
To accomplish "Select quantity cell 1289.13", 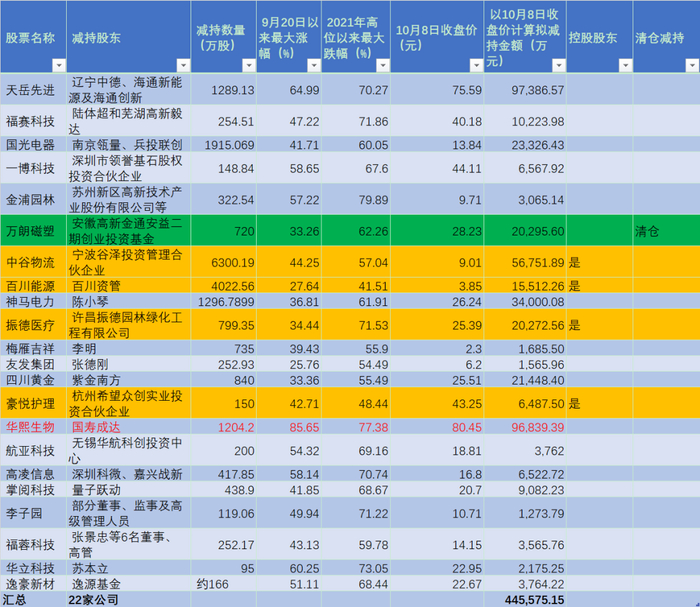I will [x=224, y=89].
